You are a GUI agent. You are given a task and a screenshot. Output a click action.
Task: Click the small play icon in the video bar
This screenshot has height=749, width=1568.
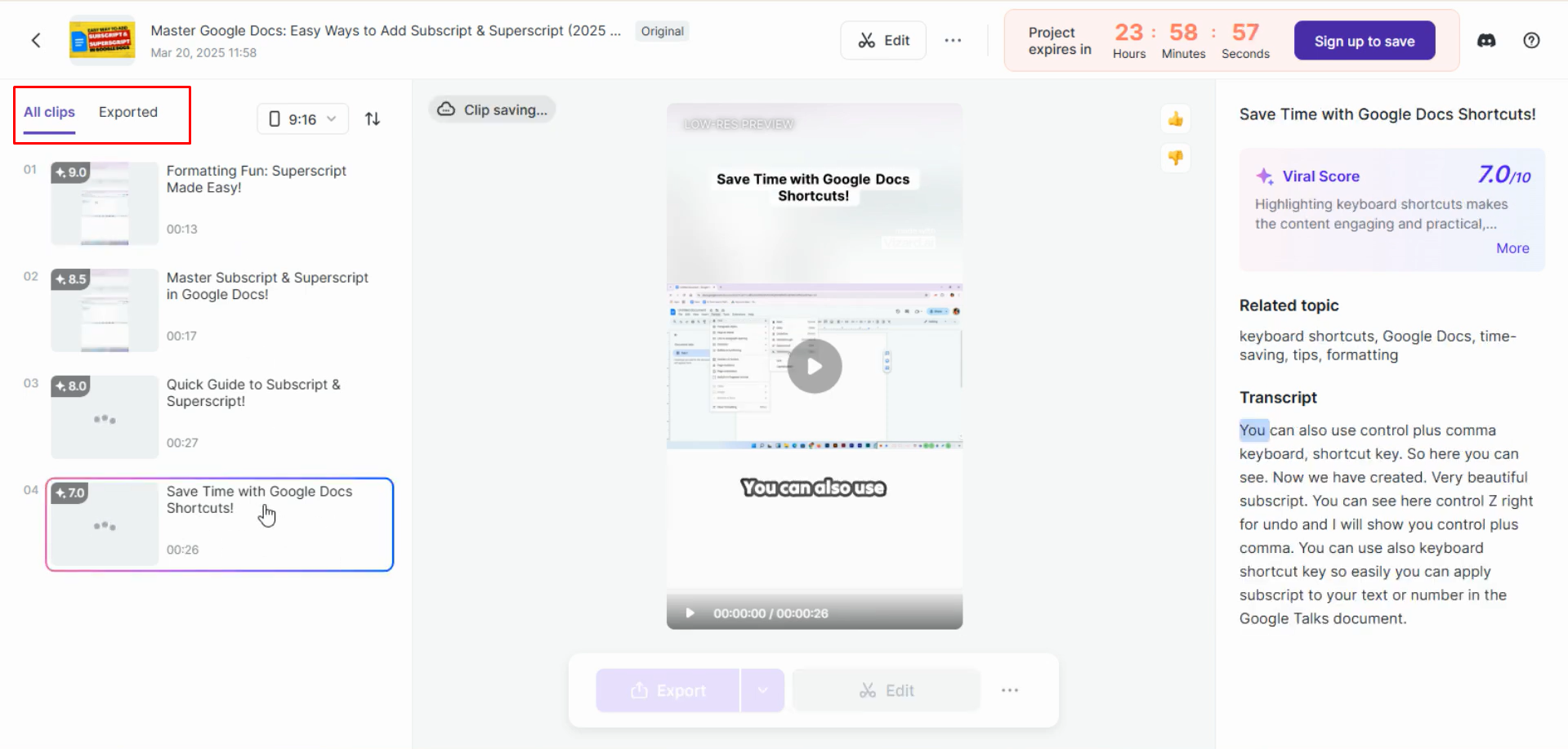tap(690, 613)
